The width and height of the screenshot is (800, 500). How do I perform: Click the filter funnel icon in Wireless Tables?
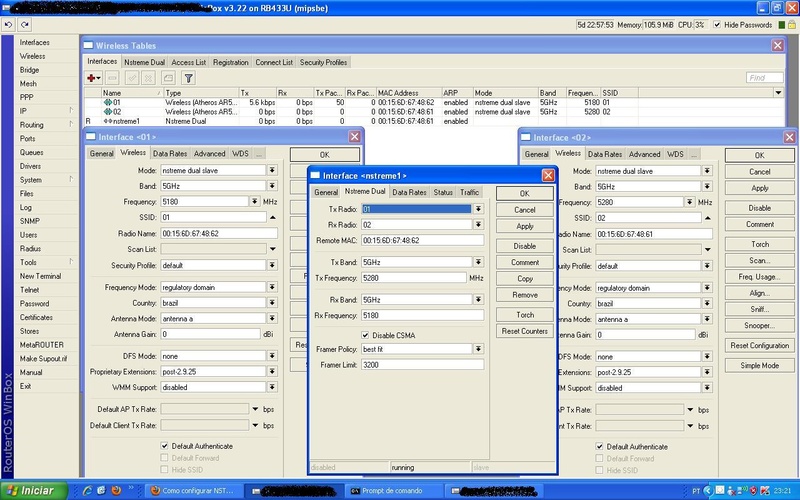pos(189,78)
